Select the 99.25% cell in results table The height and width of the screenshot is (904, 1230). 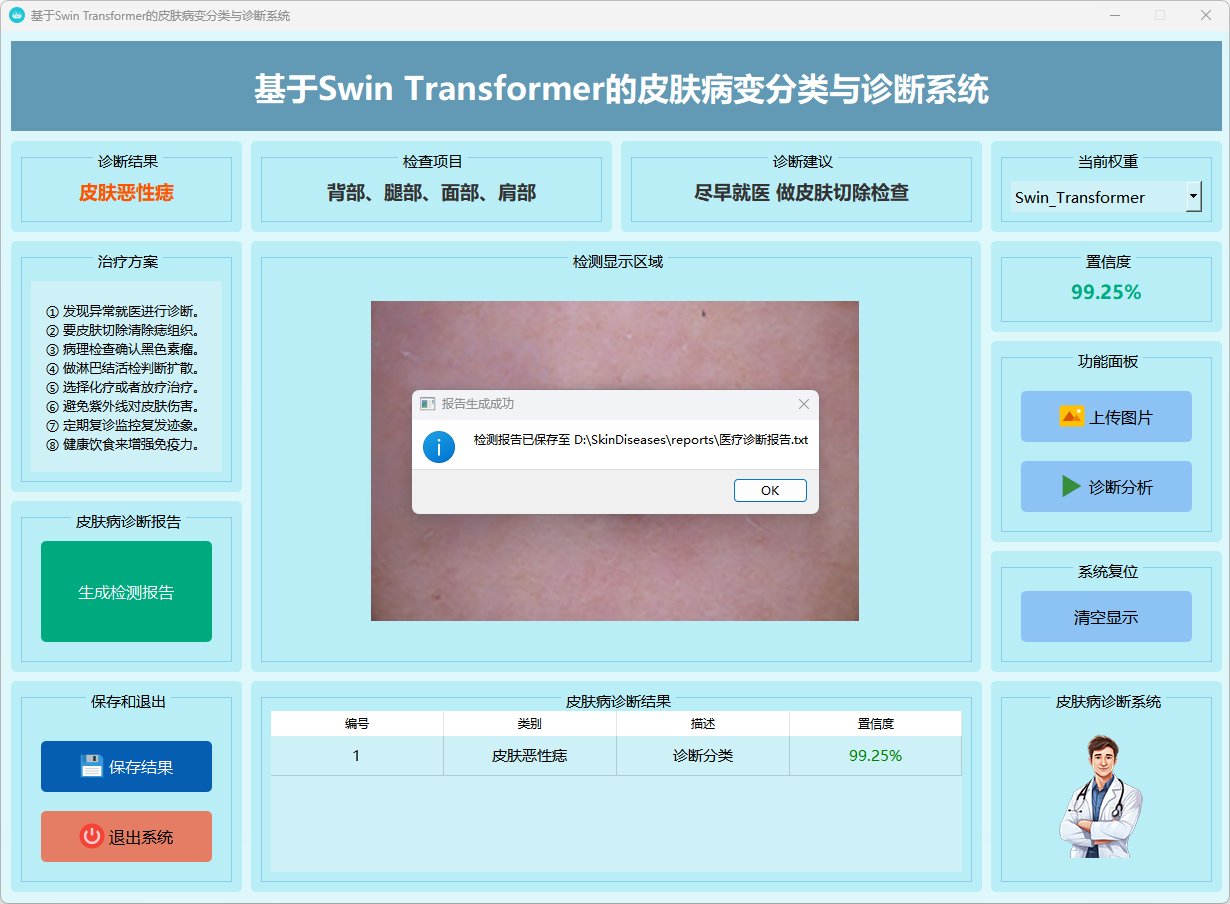(876, 756)
